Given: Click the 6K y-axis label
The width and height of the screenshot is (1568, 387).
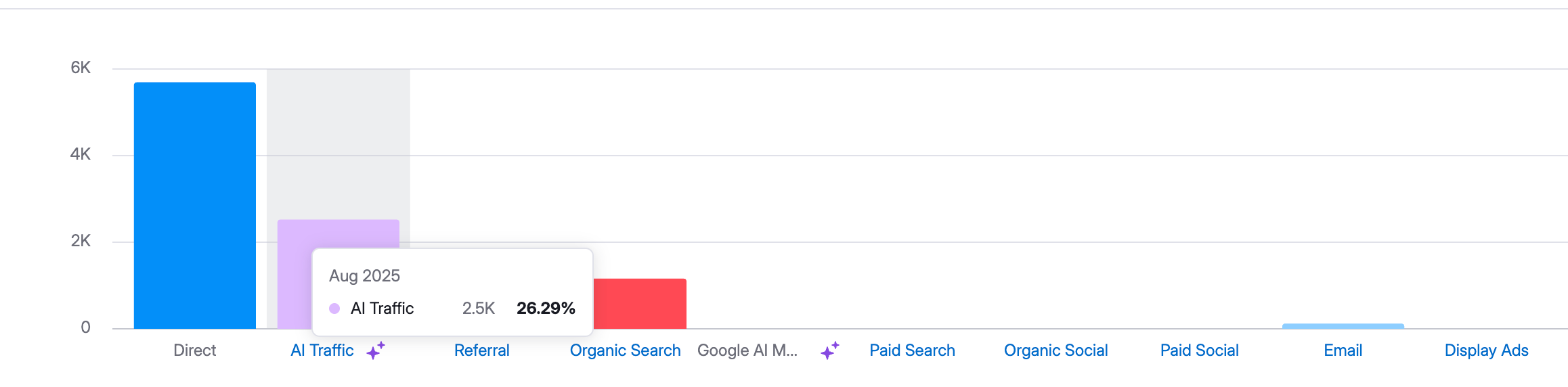Looking at the screenshot, I should (81, 68).
